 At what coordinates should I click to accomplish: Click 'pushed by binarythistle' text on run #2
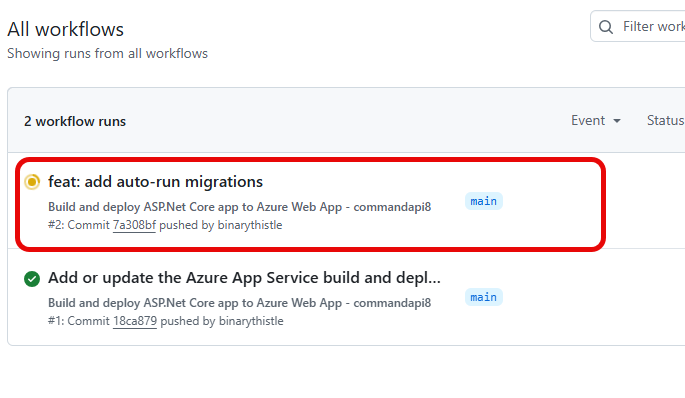(x=221, y=225)
